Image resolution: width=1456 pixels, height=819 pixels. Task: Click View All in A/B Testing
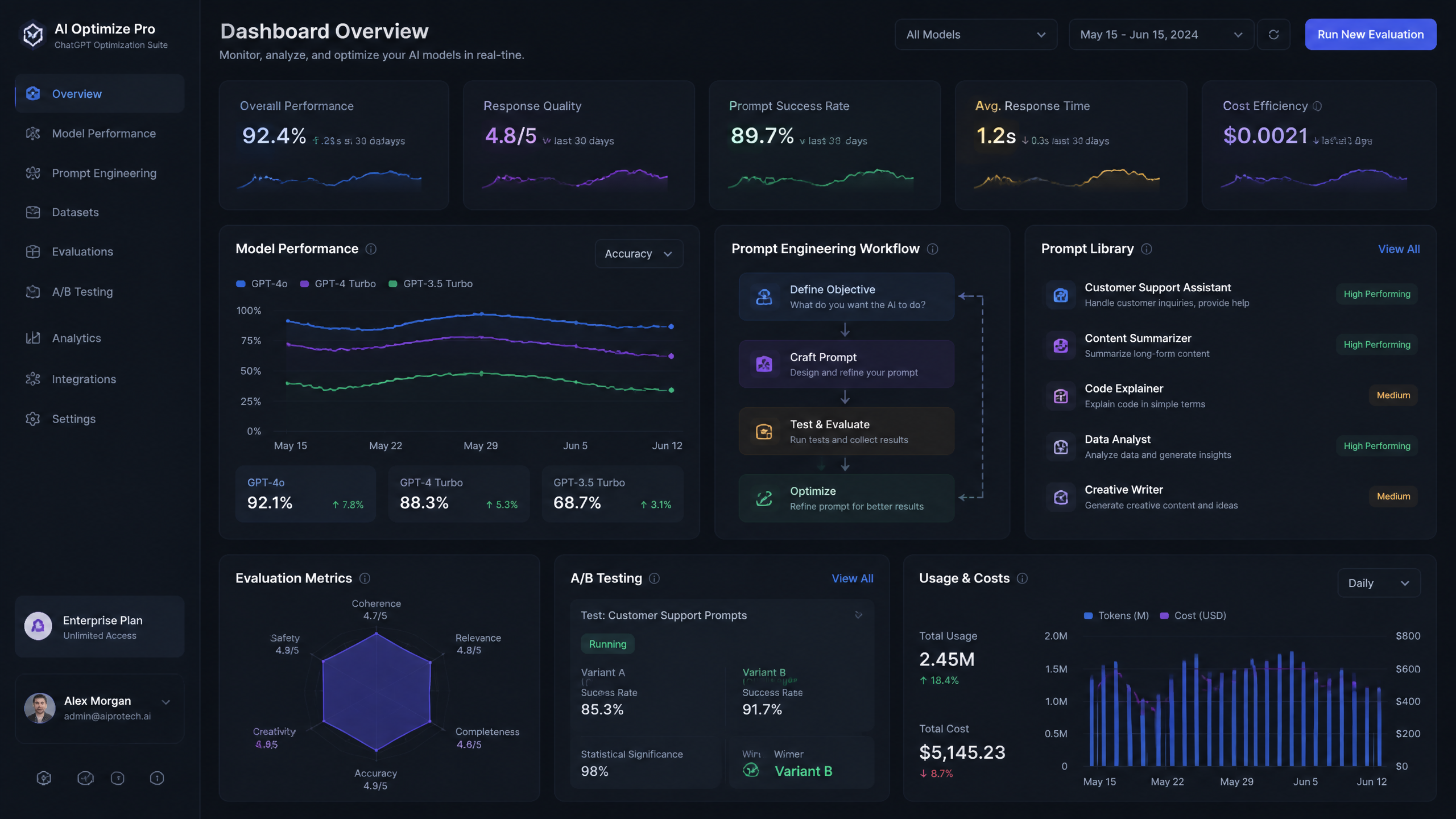pyautogui.click(x=852, y=578)
